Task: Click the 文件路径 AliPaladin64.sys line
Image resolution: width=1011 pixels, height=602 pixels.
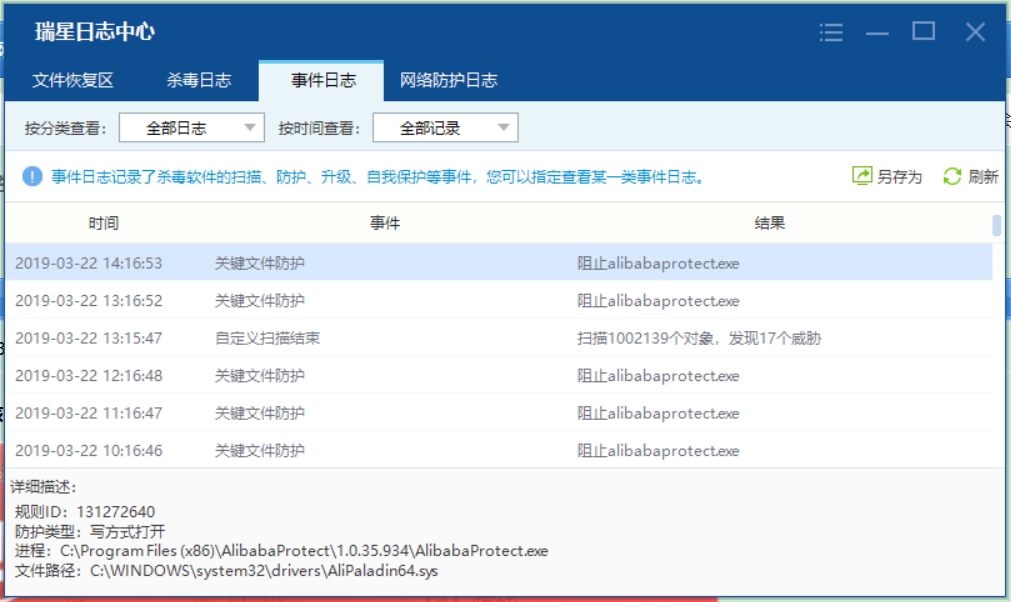Action: (x=226, y=571)
